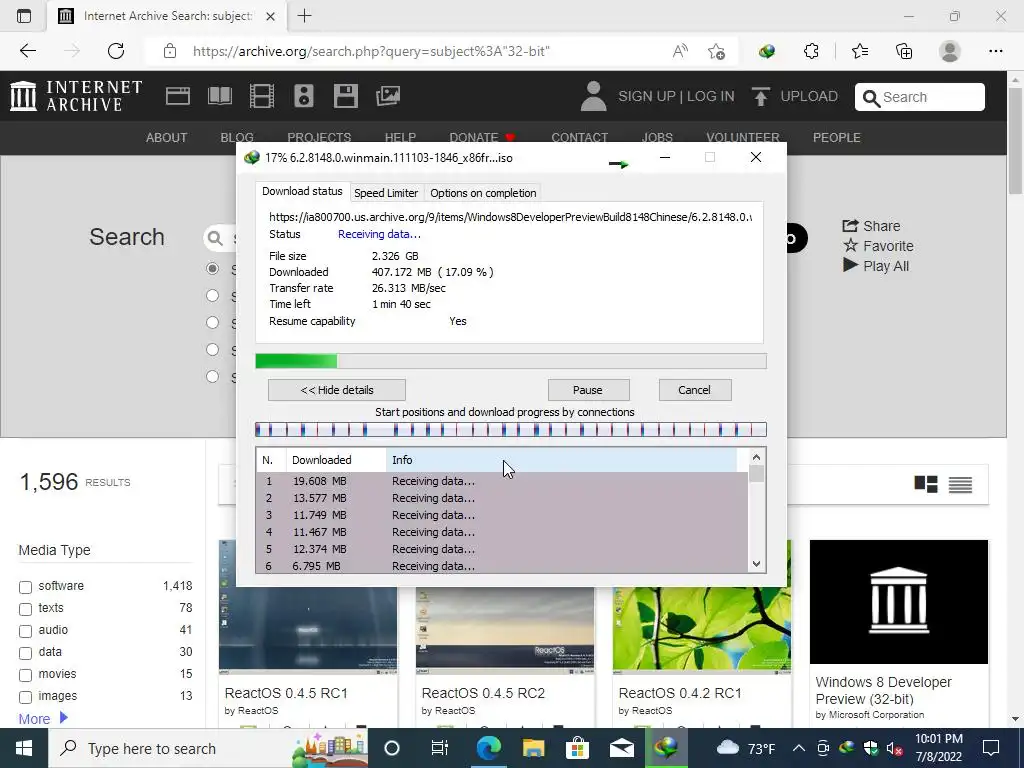
Task: Check the texts media type checkbox
Action: (x=25, y=609)
